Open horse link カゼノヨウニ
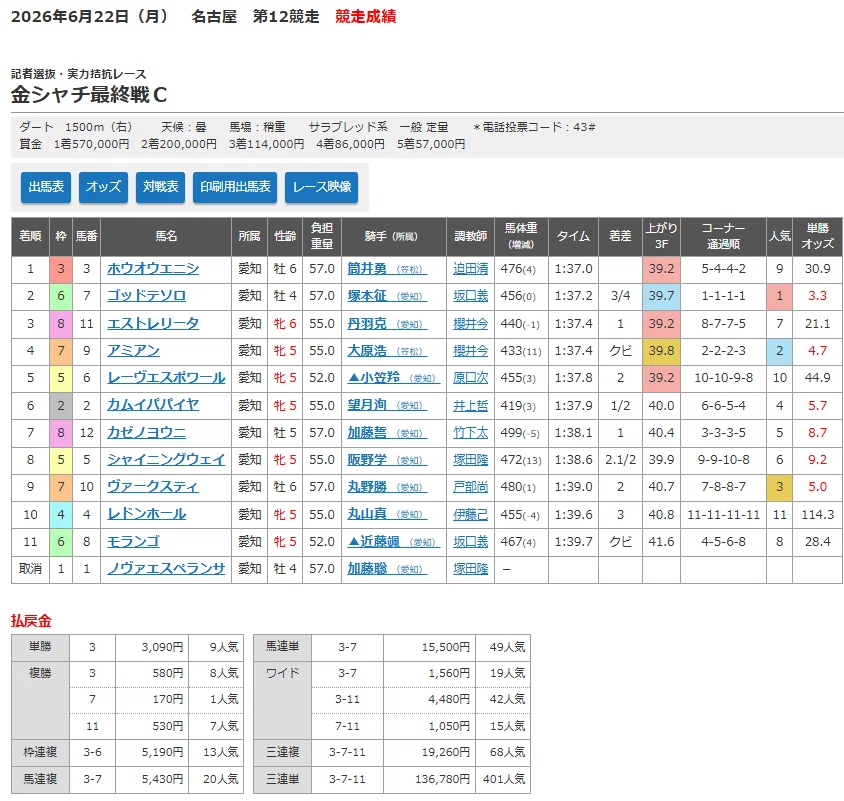The height and width of the screenshot is (801, 844). coord(146,432)
